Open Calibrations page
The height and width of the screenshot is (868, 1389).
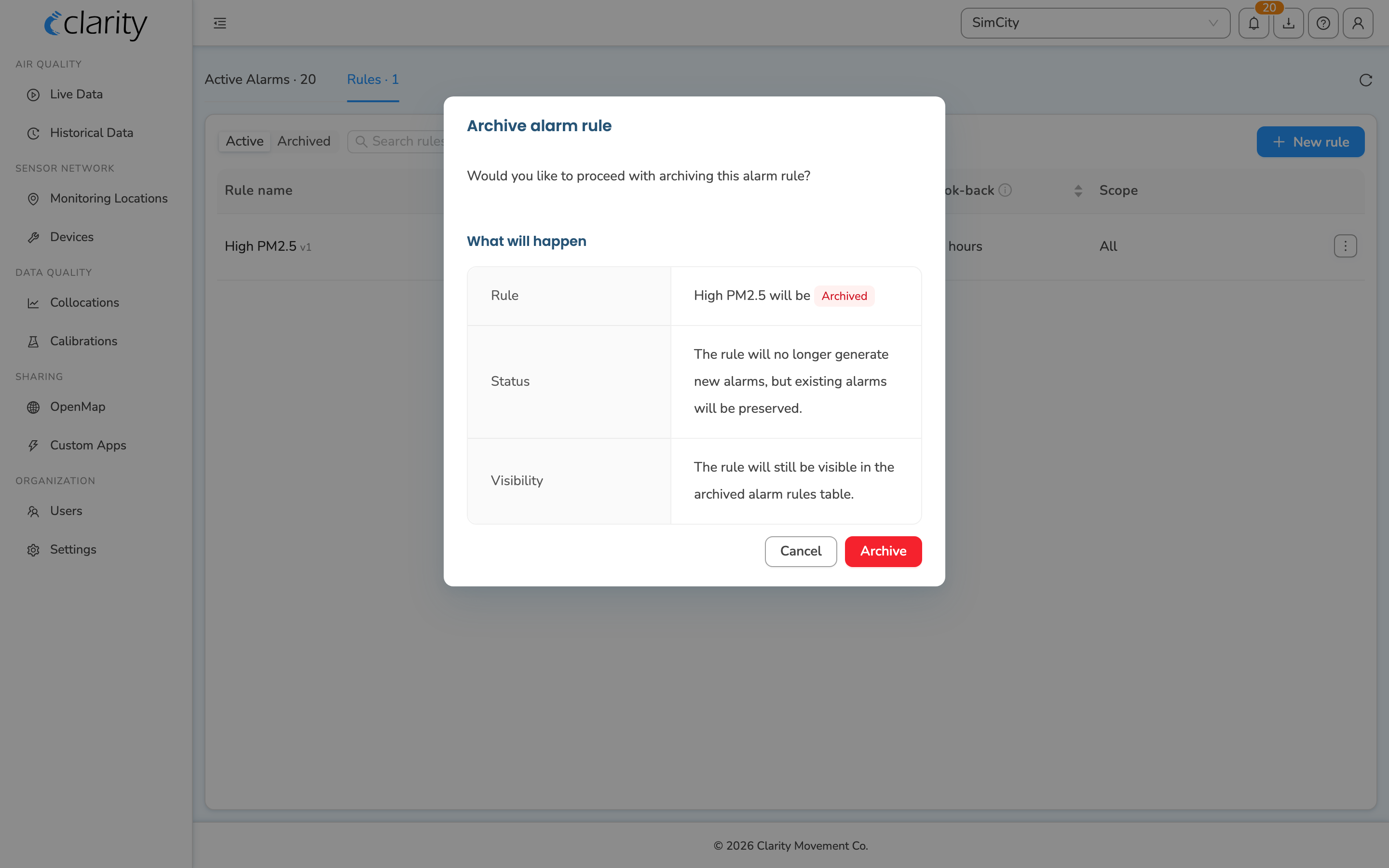pos(83,341)
